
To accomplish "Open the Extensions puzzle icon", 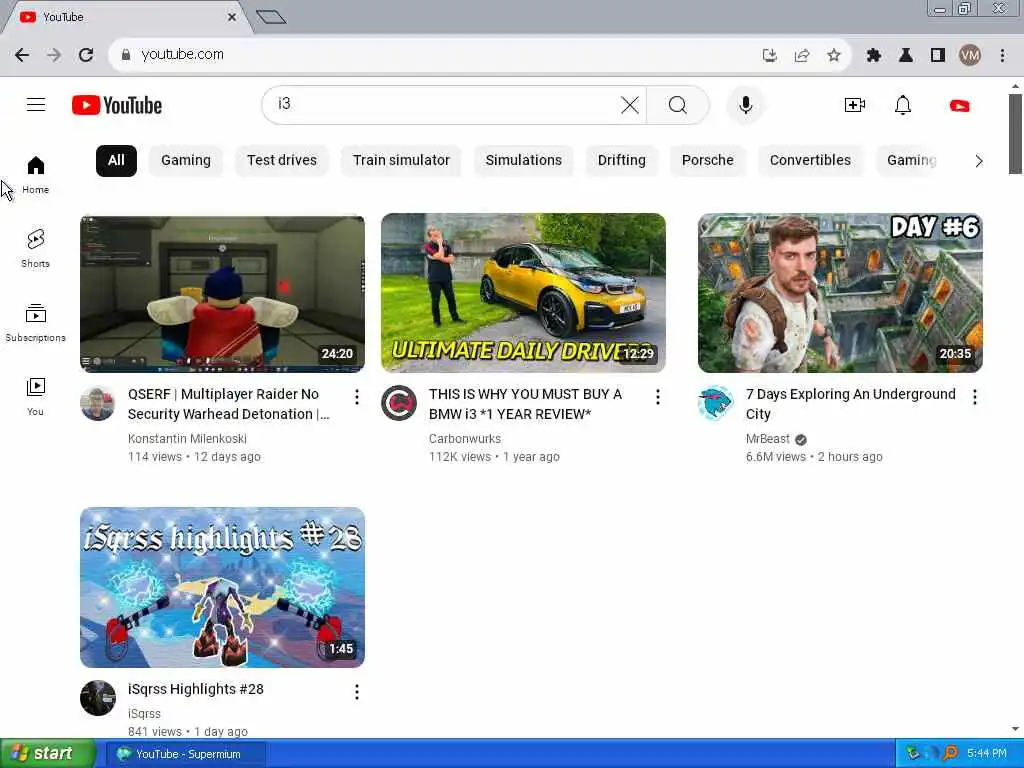I will coord(873,56).
